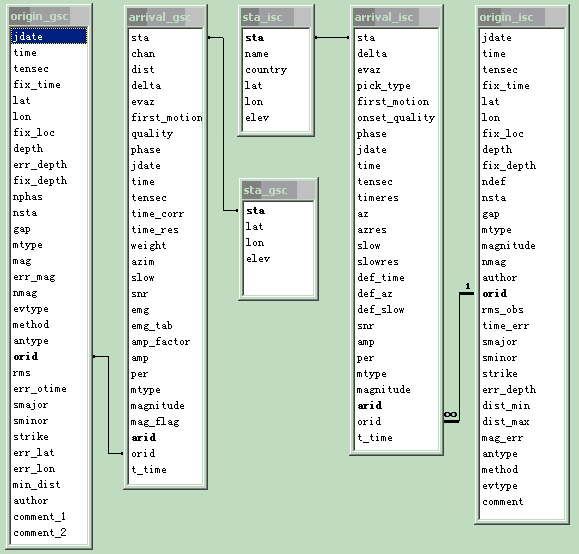Click the arrival_isc table title bar

tap(396, 17)
